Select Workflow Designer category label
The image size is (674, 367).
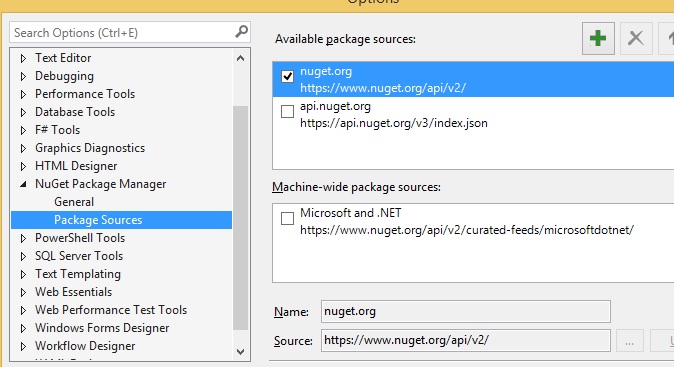coord(85,346)
